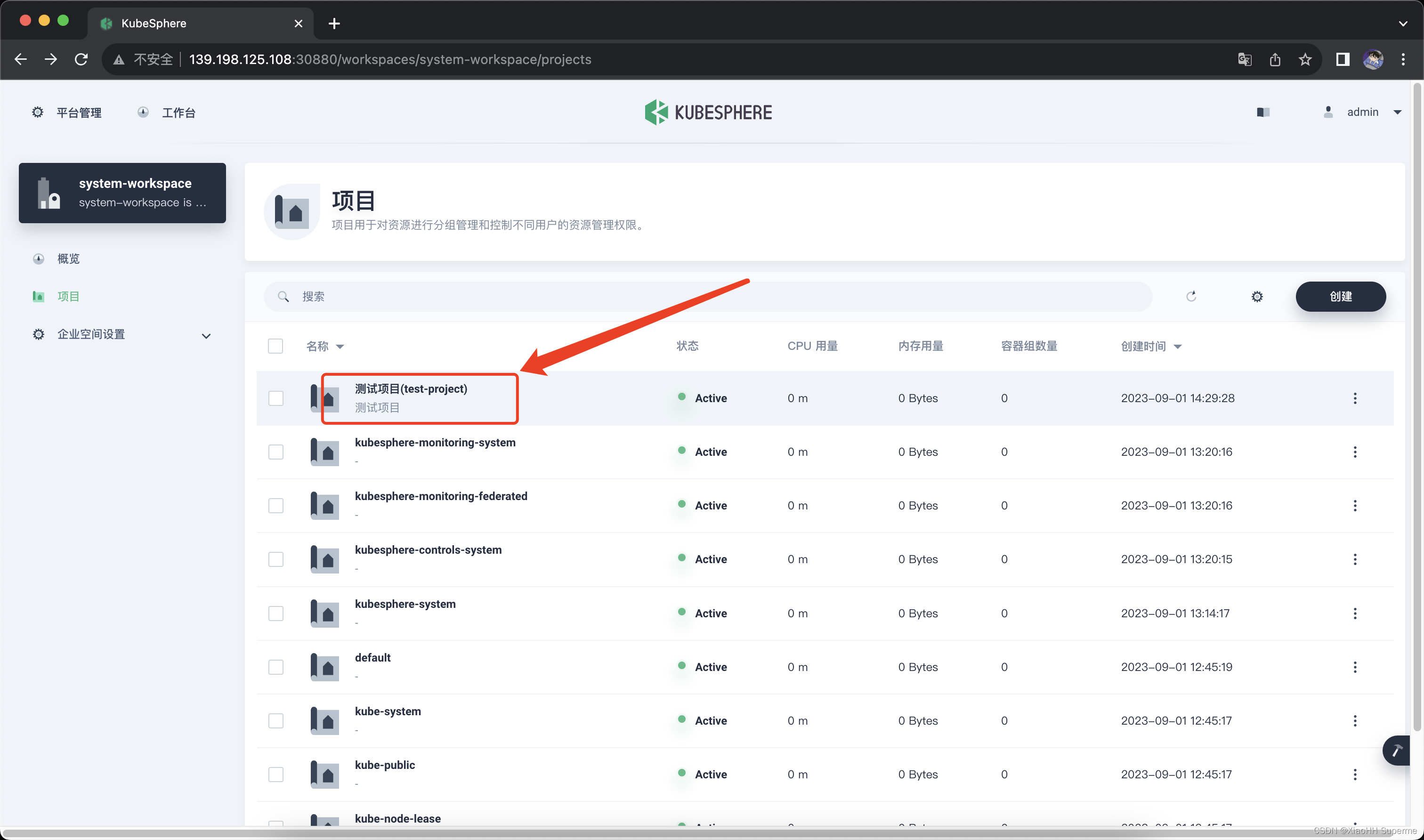Click the documentation book icon in header

(x=1262, y=112)
